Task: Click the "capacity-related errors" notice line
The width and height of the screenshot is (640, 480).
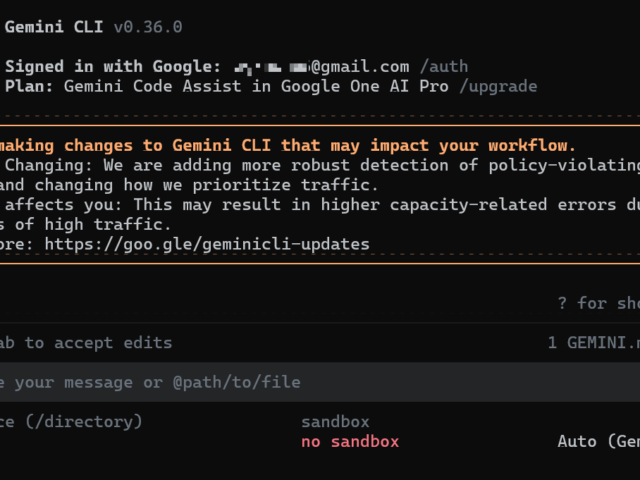Action: [320, 205]
